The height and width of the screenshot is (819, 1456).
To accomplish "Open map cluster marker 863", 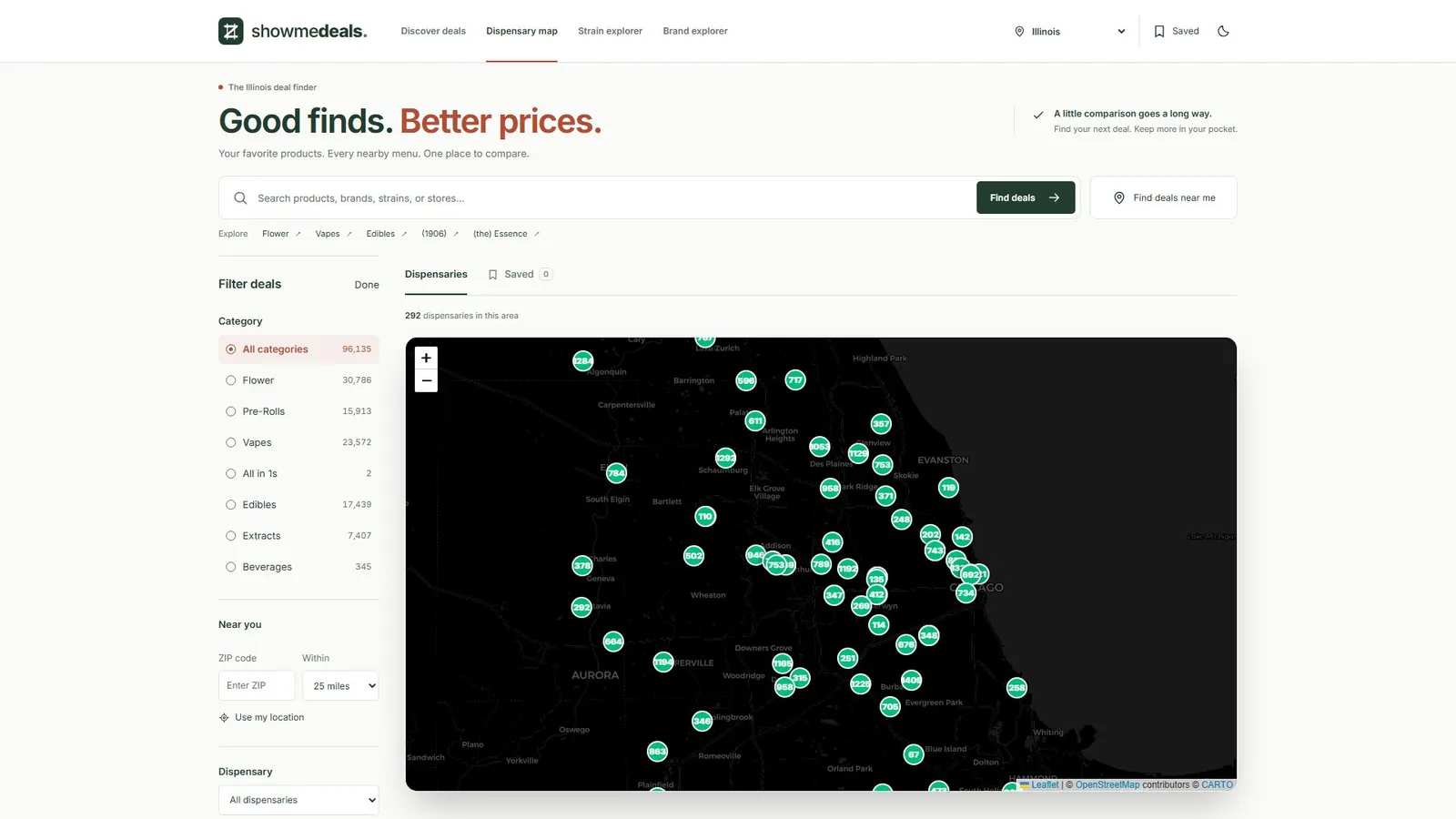I will (x=657, y=751).
